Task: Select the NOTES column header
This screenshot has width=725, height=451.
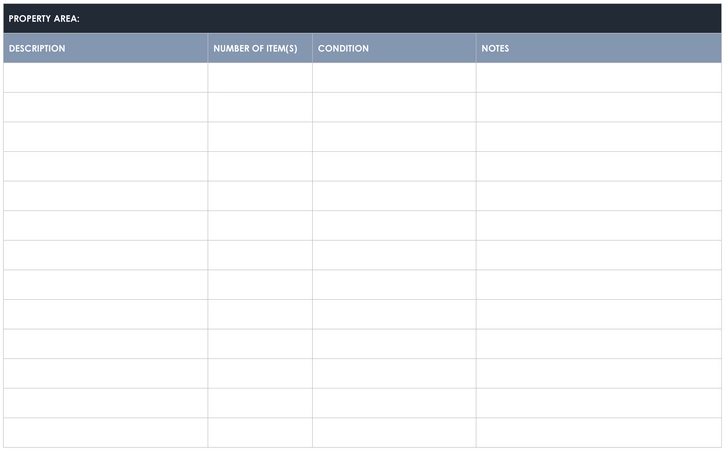Action: pos(599,48)
